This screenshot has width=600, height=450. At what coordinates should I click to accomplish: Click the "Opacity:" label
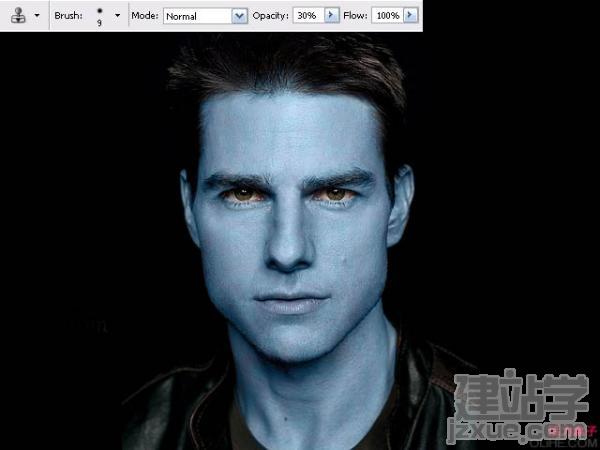coord(271,16)
